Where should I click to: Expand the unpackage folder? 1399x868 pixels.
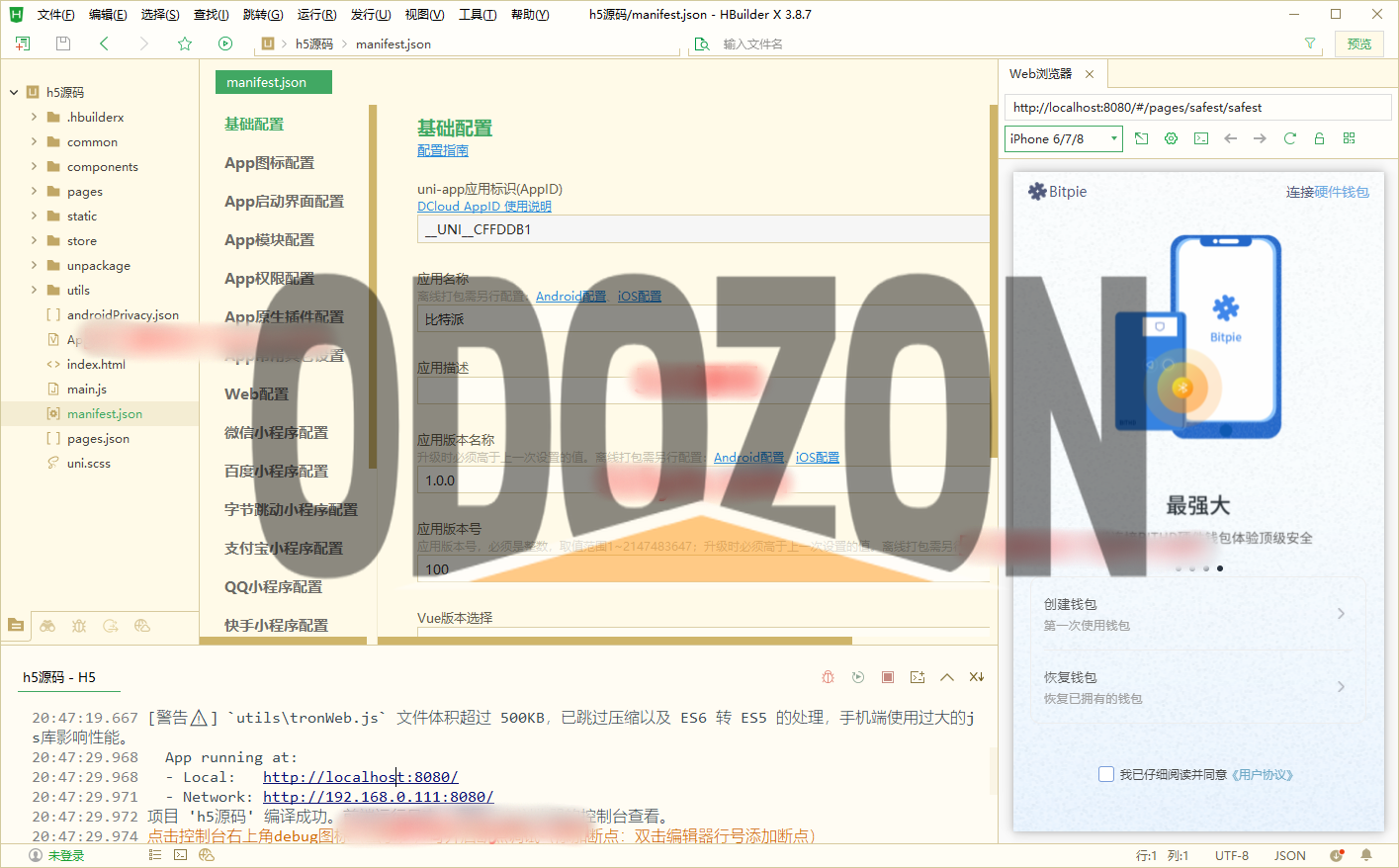[35, 265]
